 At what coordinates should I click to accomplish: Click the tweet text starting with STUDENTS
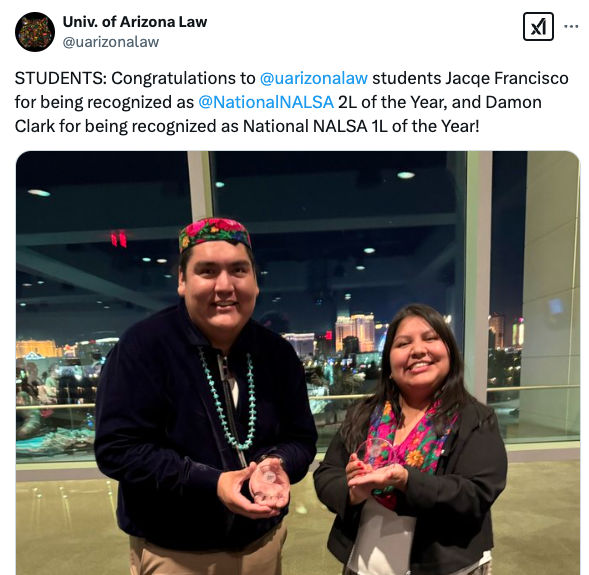(291, 102)
